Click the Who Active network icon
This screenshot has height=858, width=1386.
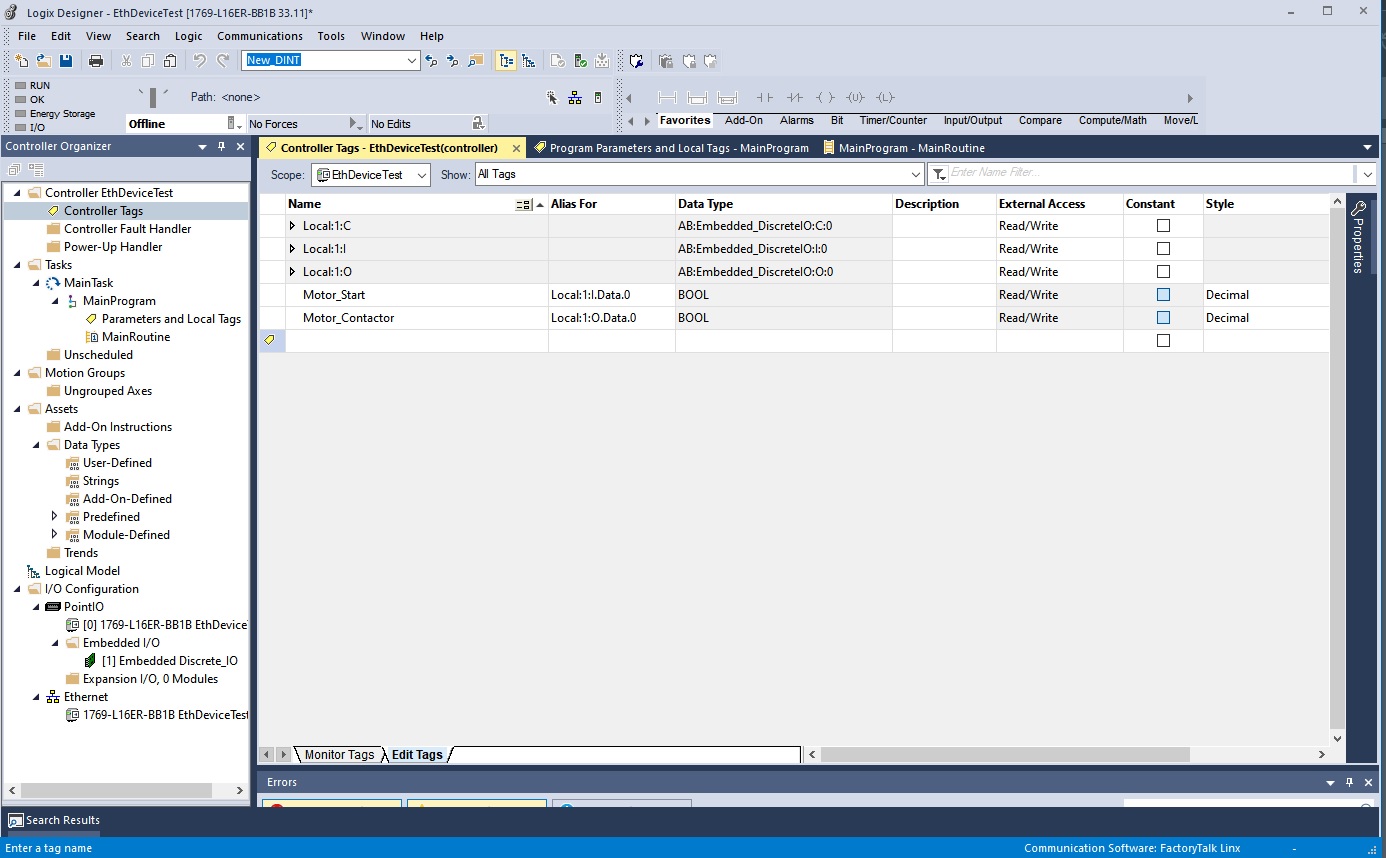point(575,97)
